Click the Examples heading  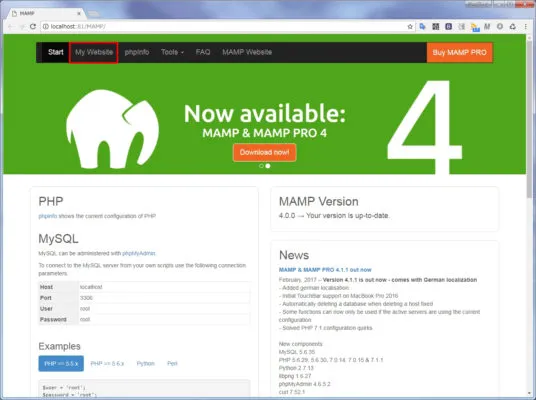click(59, 346)
